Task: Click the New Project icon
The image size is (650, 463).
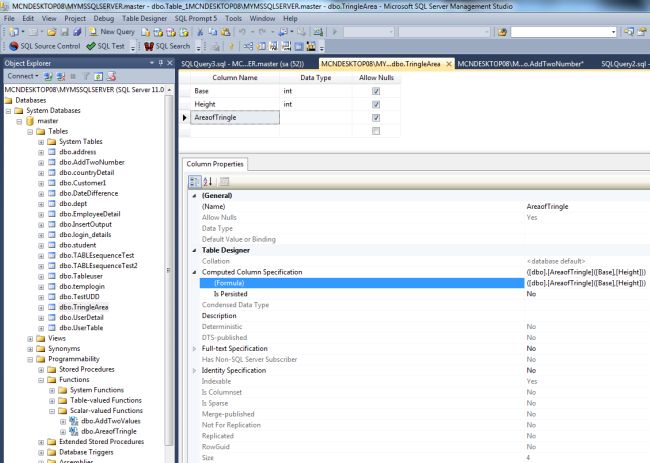Action: tap(14, 32)
